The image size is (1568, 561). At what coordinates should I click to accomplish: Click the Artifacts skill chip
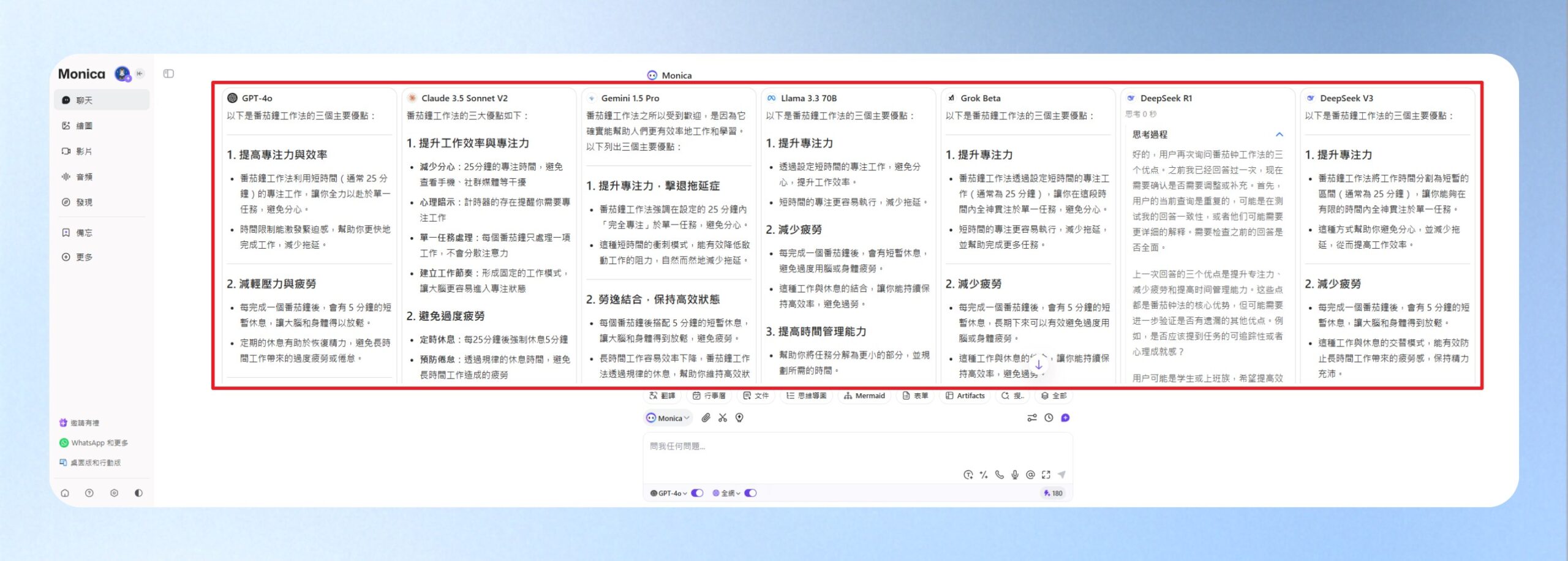[965, 396]
